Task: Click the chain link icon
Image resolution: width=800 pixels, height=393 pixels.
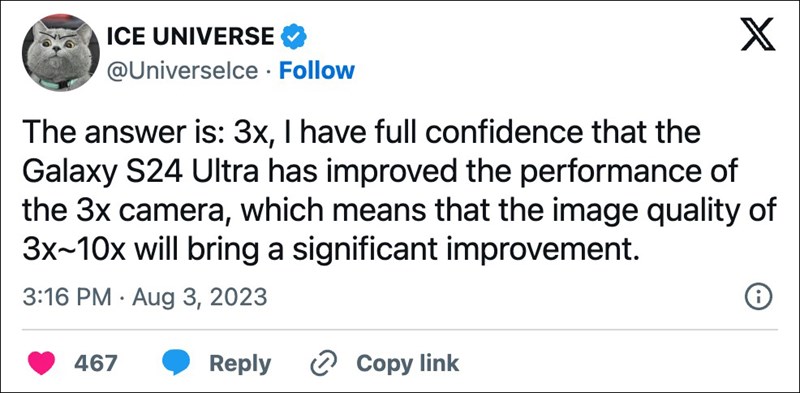Action: click(325, 364)
